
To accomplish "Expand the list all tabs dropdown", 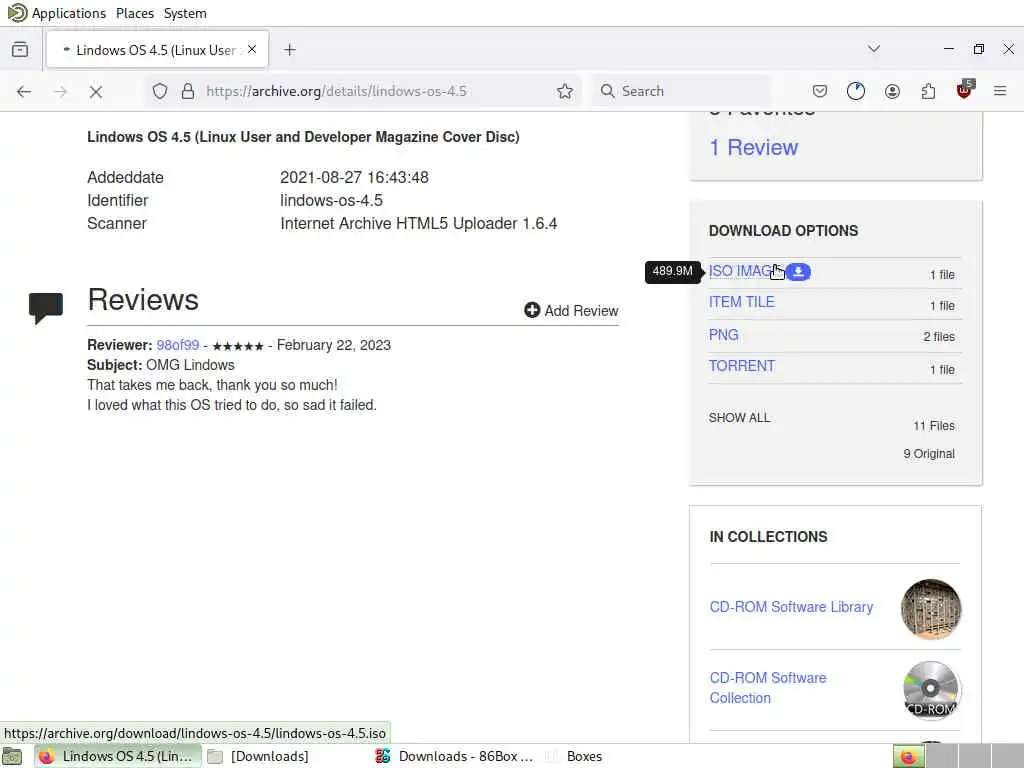I will pyautogui.click(x=874, y=49).
